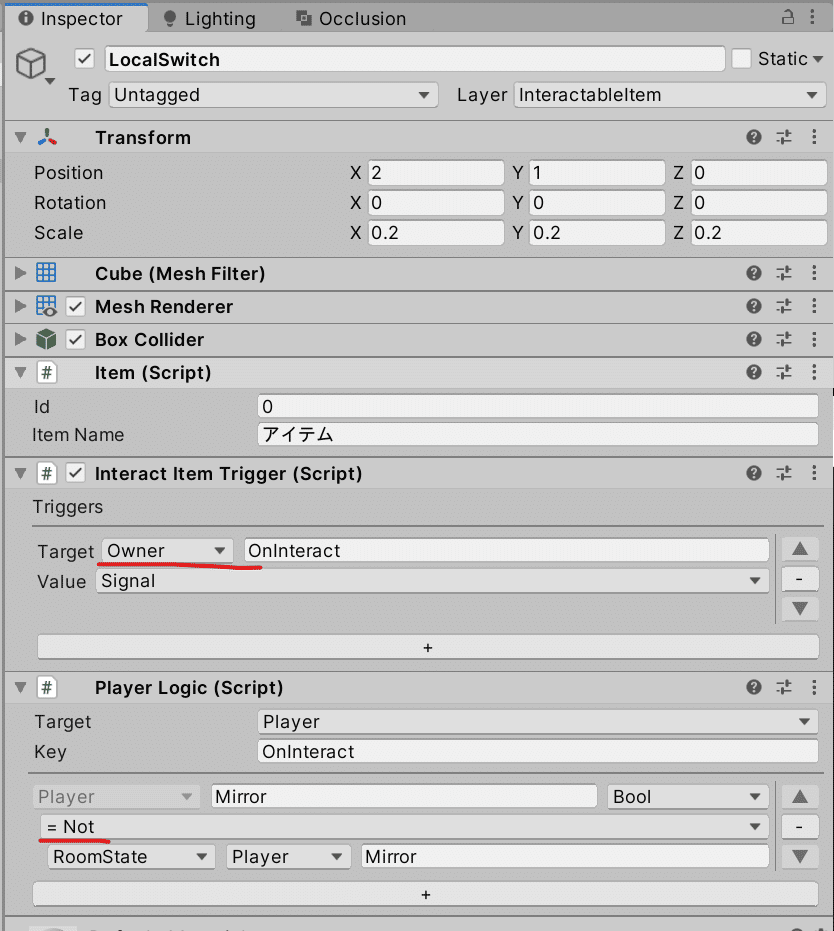Open the Inspector panel kebab menu
The width and height of the screenshot is (834, 931).
point(812,17)
